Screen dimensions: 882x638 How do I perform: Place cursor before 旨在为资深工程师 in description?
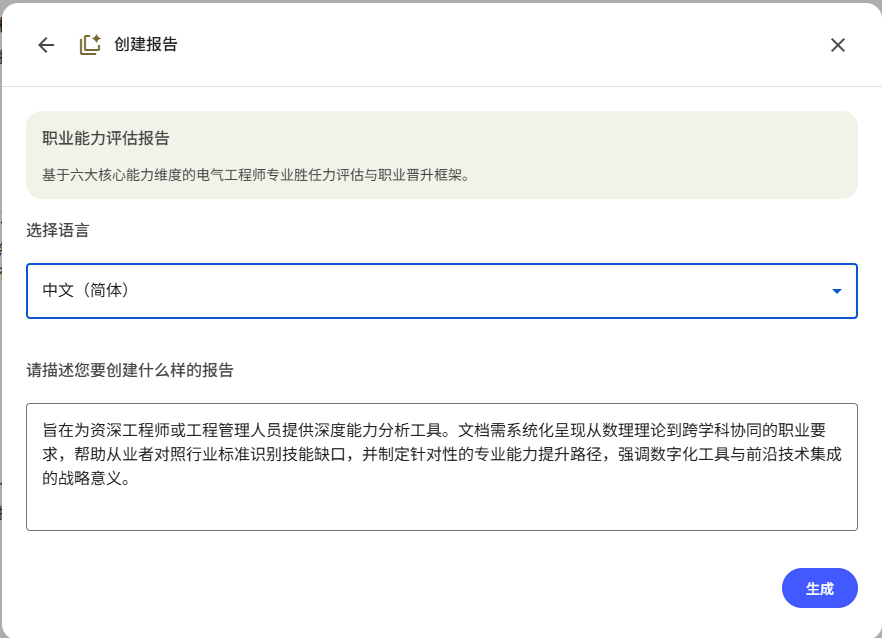pyautogui.click(x=43, y=430)
